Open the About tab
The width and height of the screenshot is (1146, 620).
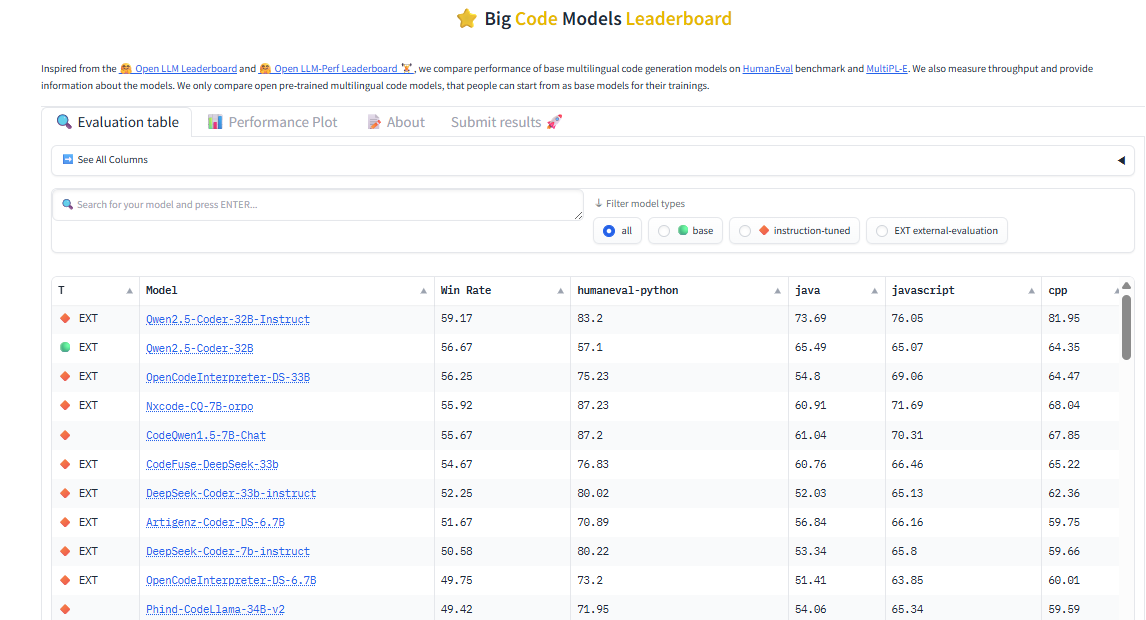point(395,122)
